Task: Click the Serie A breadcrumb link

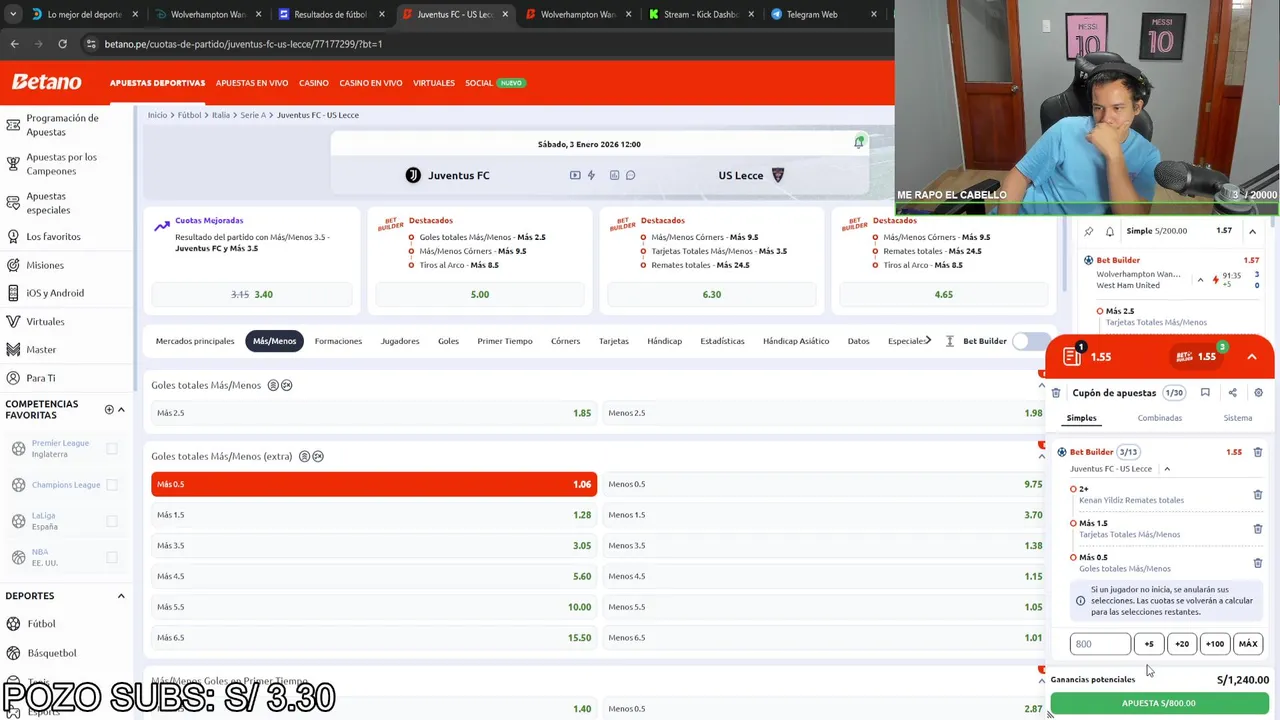Action: (253, 115)
